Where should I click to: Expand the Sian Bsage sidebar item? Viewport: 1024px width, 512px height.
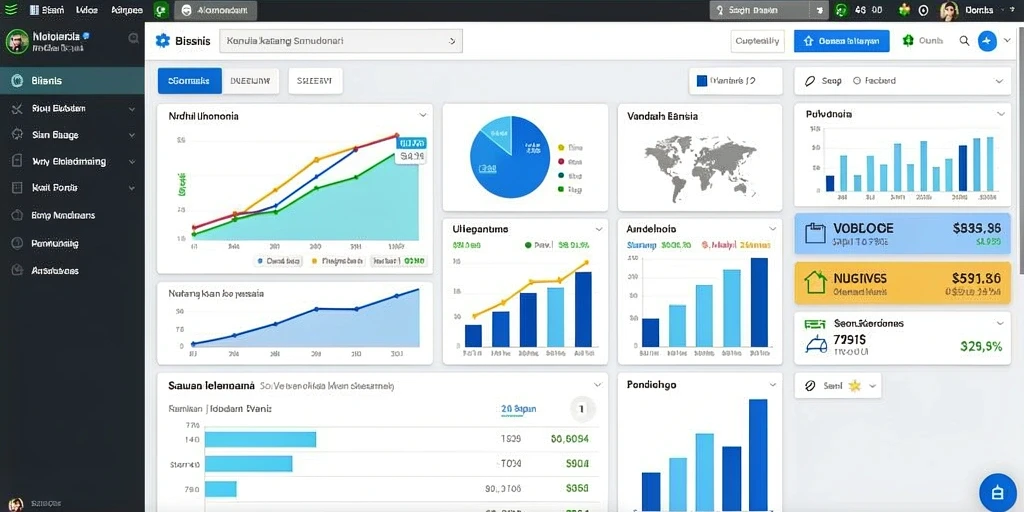pos(72,135)
